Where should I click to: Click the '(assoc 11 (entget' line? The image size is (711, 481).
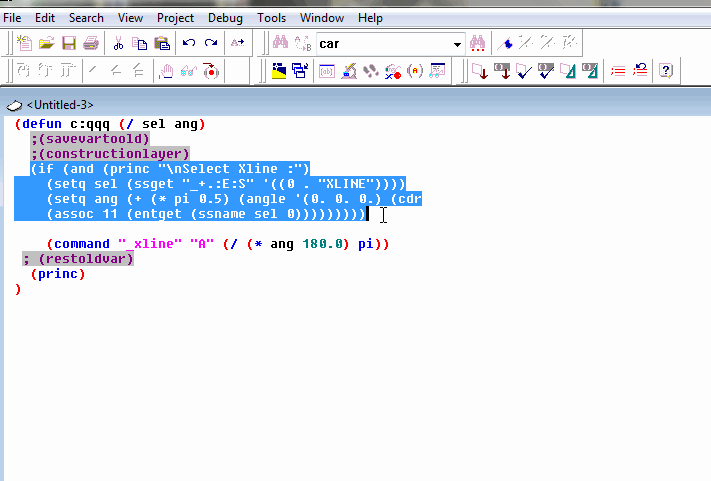coord(206,214)
